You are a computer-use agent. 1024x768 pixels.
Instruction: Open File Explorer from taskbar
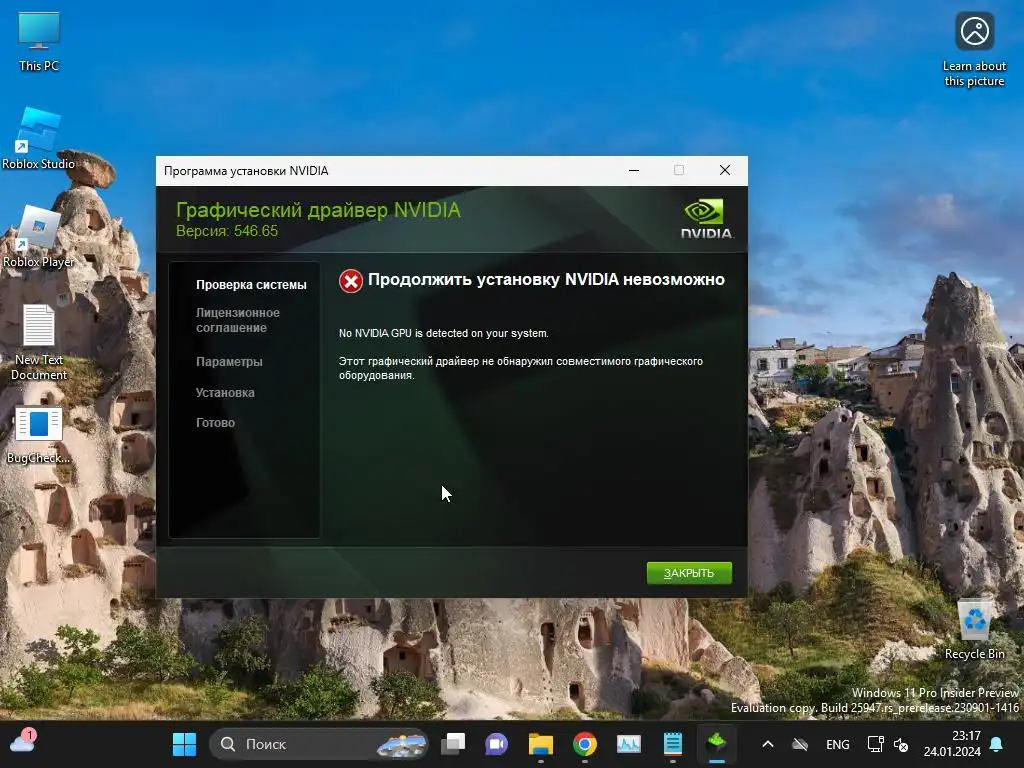click(541, 744)
